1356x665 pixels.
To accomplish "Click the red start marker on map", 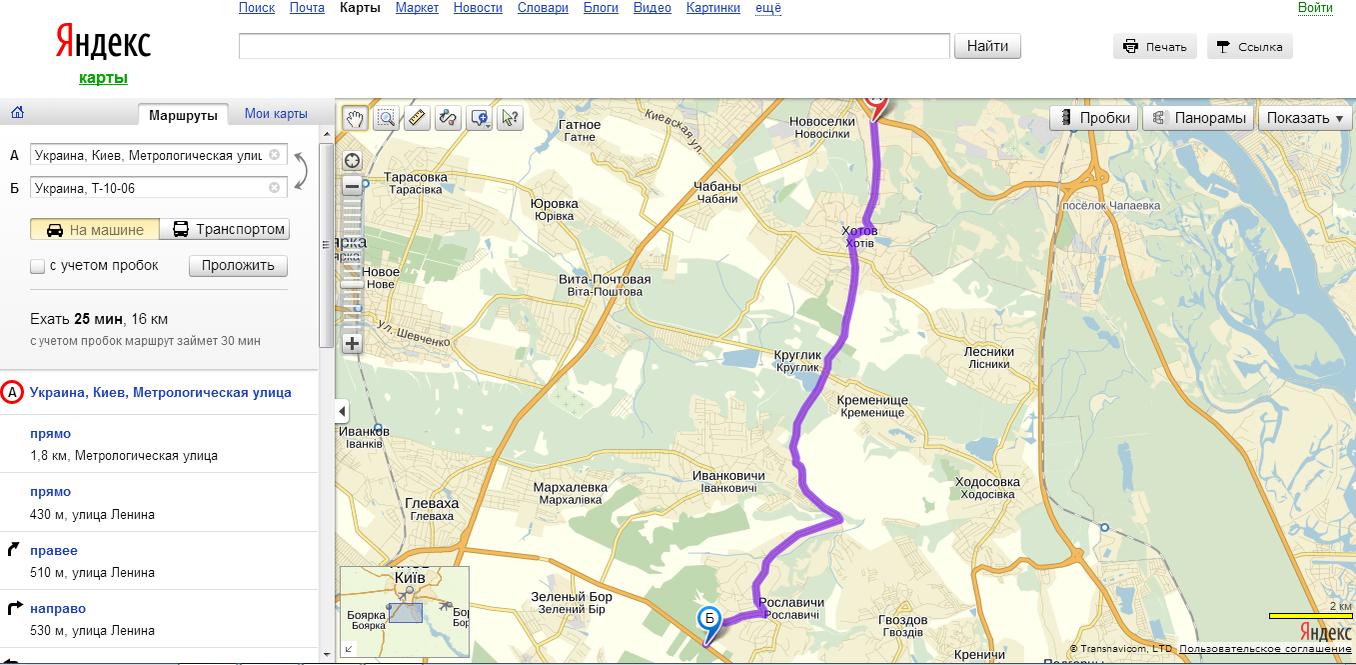I will click(x=876, y=108).
